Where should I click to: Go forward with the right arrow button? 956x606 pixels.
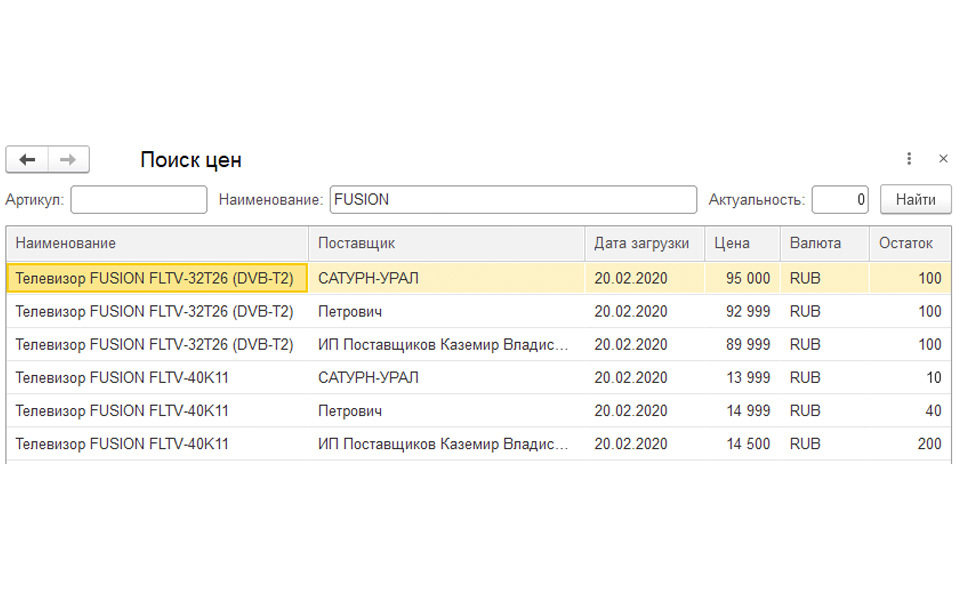[x=68, y=160]
